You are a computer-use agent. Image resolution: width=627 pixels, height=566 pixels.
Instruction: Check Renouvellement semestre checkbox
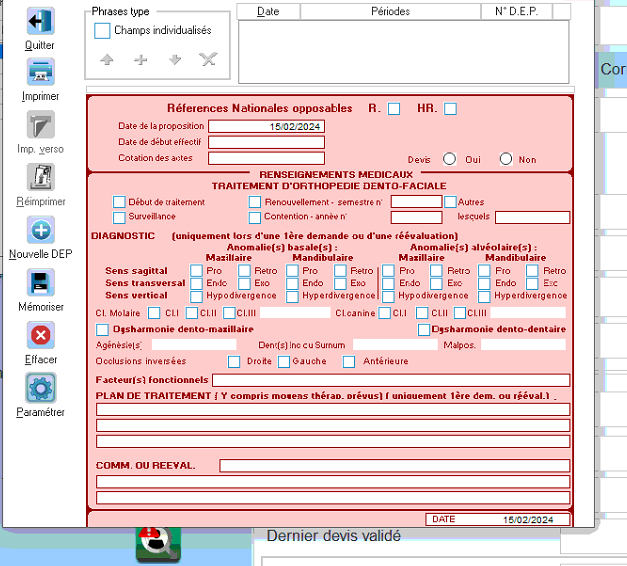pos(255,202)
